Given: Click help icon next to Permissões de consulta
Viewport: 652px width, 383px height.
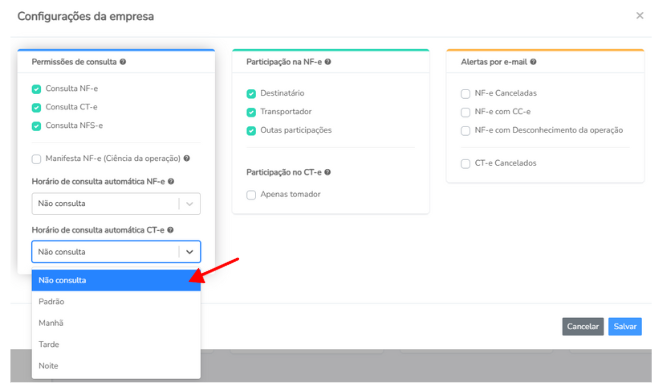Looking at the screenshot, I should 123,62.
